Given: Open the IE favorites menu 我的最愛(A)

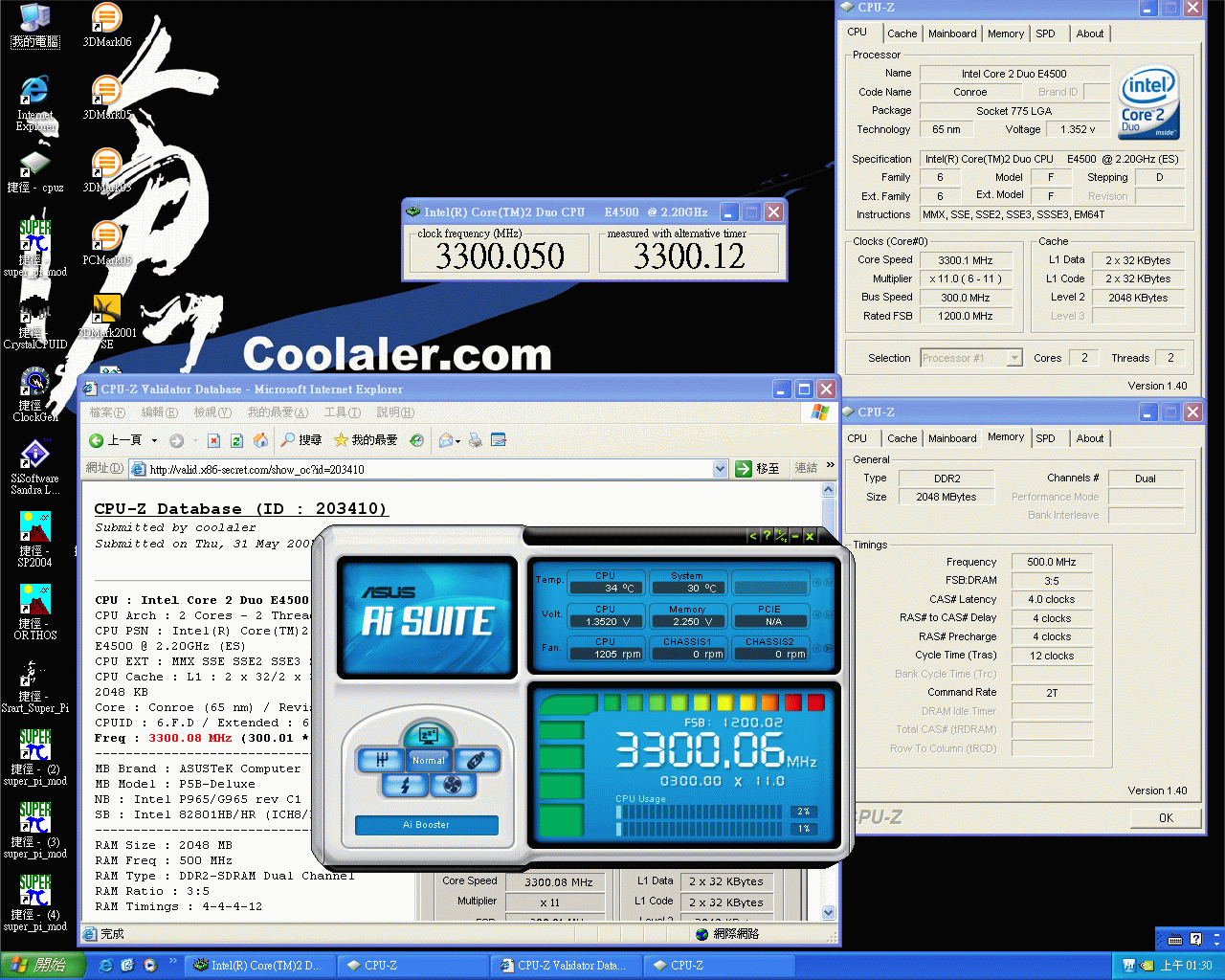Looking at the screenshot, I should click(278, 412).
